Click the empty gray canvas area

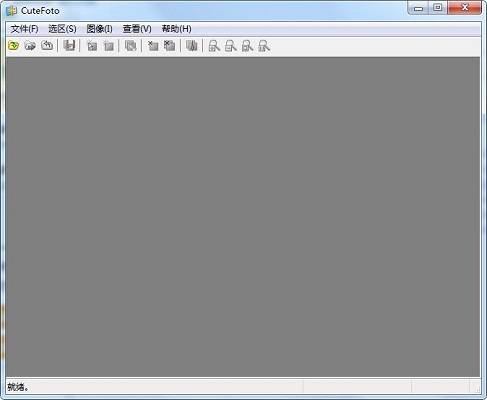[x=243, y=217]
